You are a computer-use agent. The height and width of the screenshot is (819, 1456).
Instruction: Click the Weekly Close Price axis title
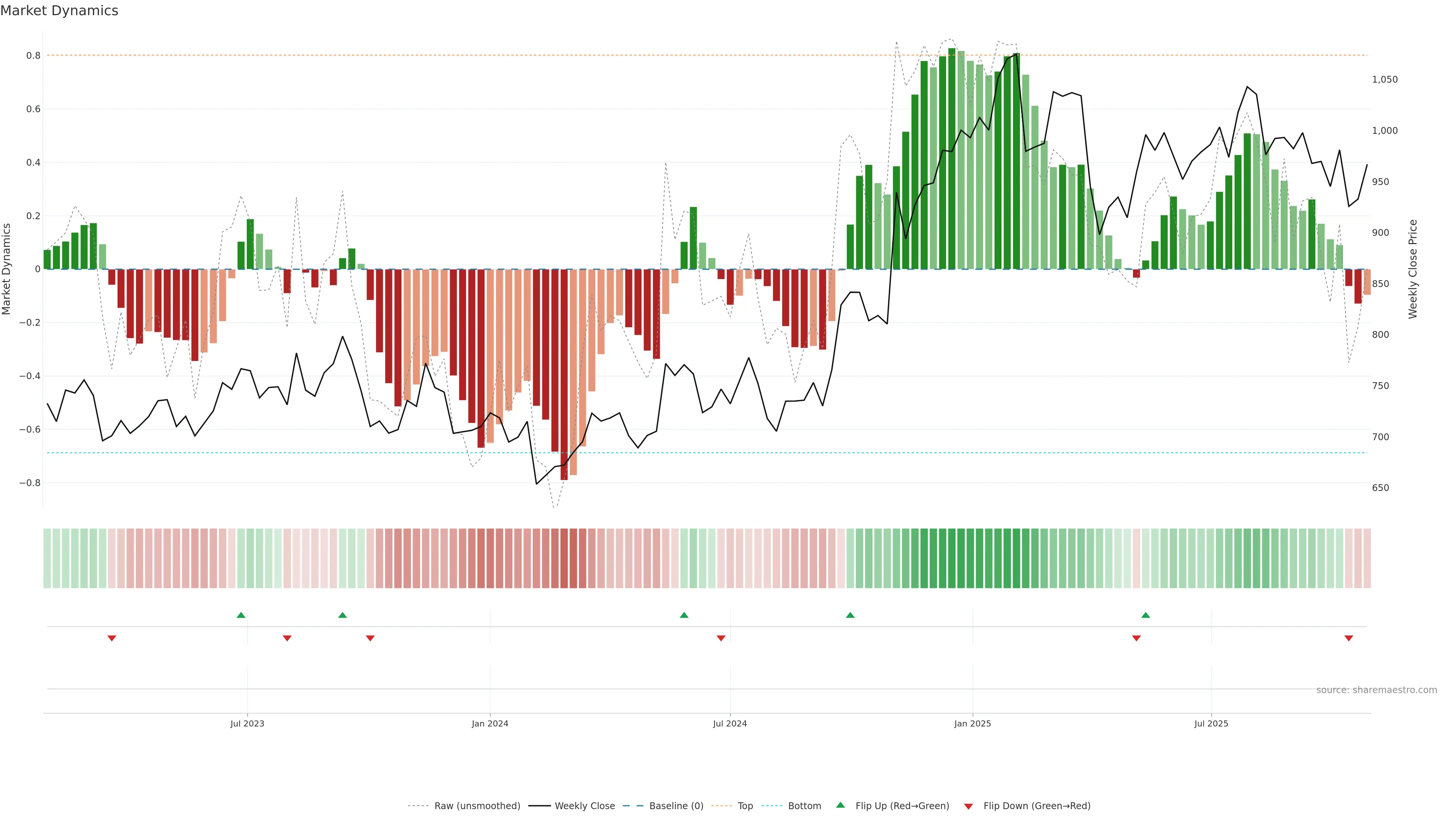coord(1412,269)
